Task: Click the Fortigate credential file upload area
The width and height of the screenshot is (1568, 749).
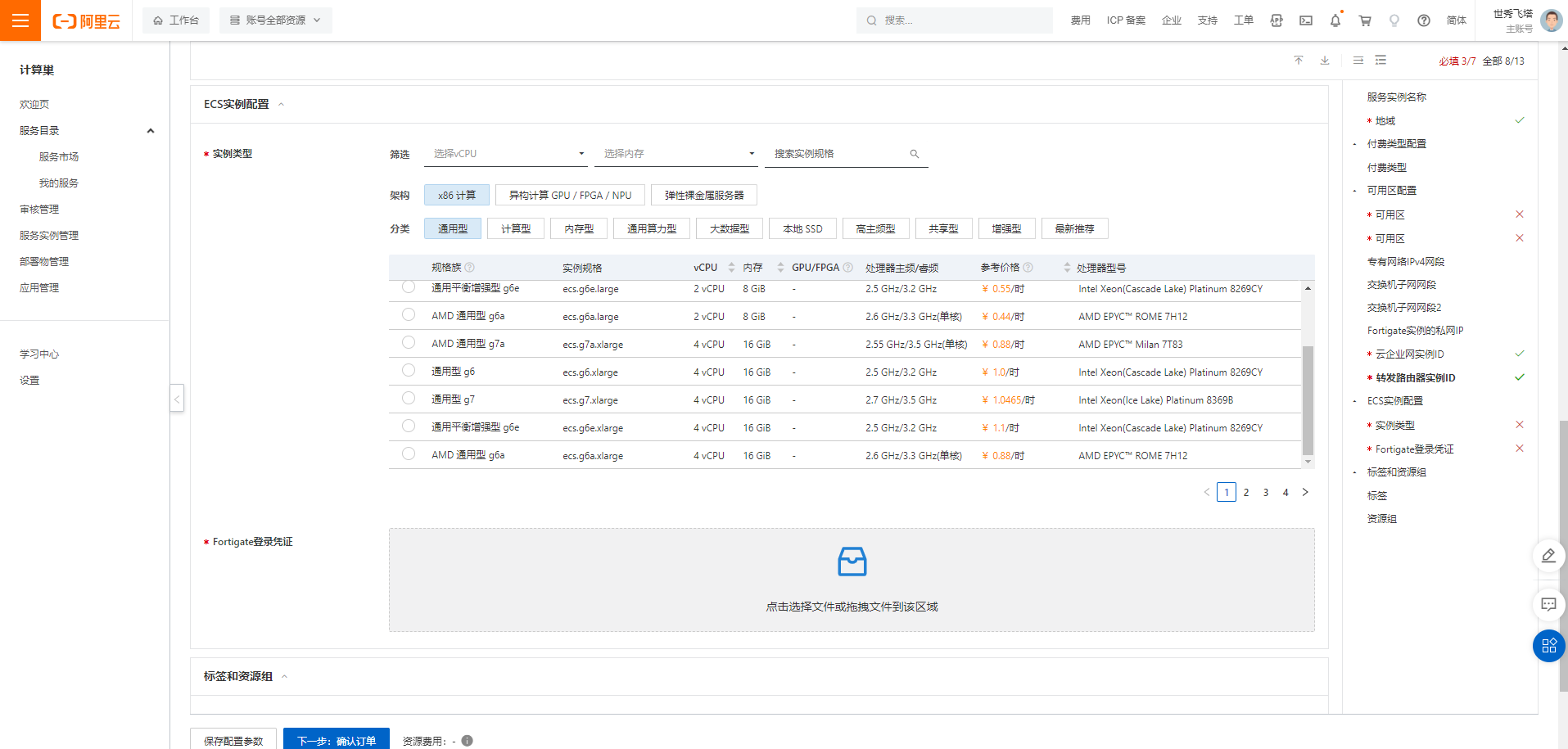Action: click(x=852, y=580)
